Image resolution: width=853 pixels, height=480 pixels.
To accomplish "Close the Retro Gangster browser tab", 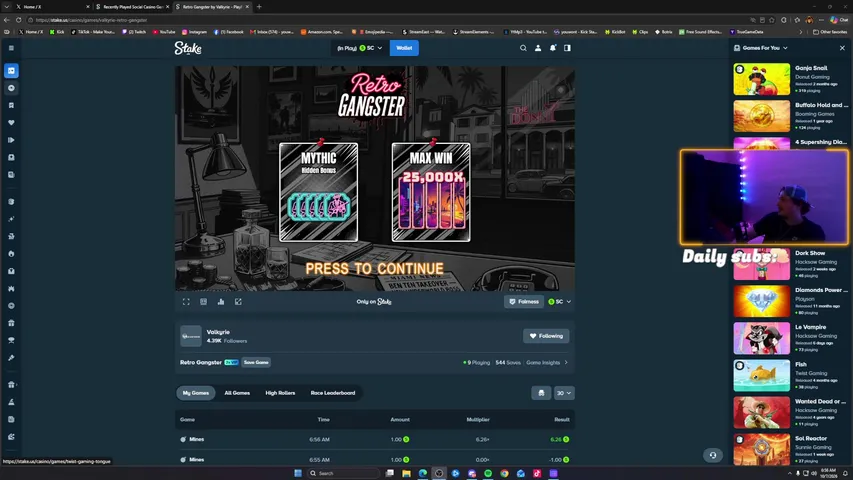I will coord(247,7).
